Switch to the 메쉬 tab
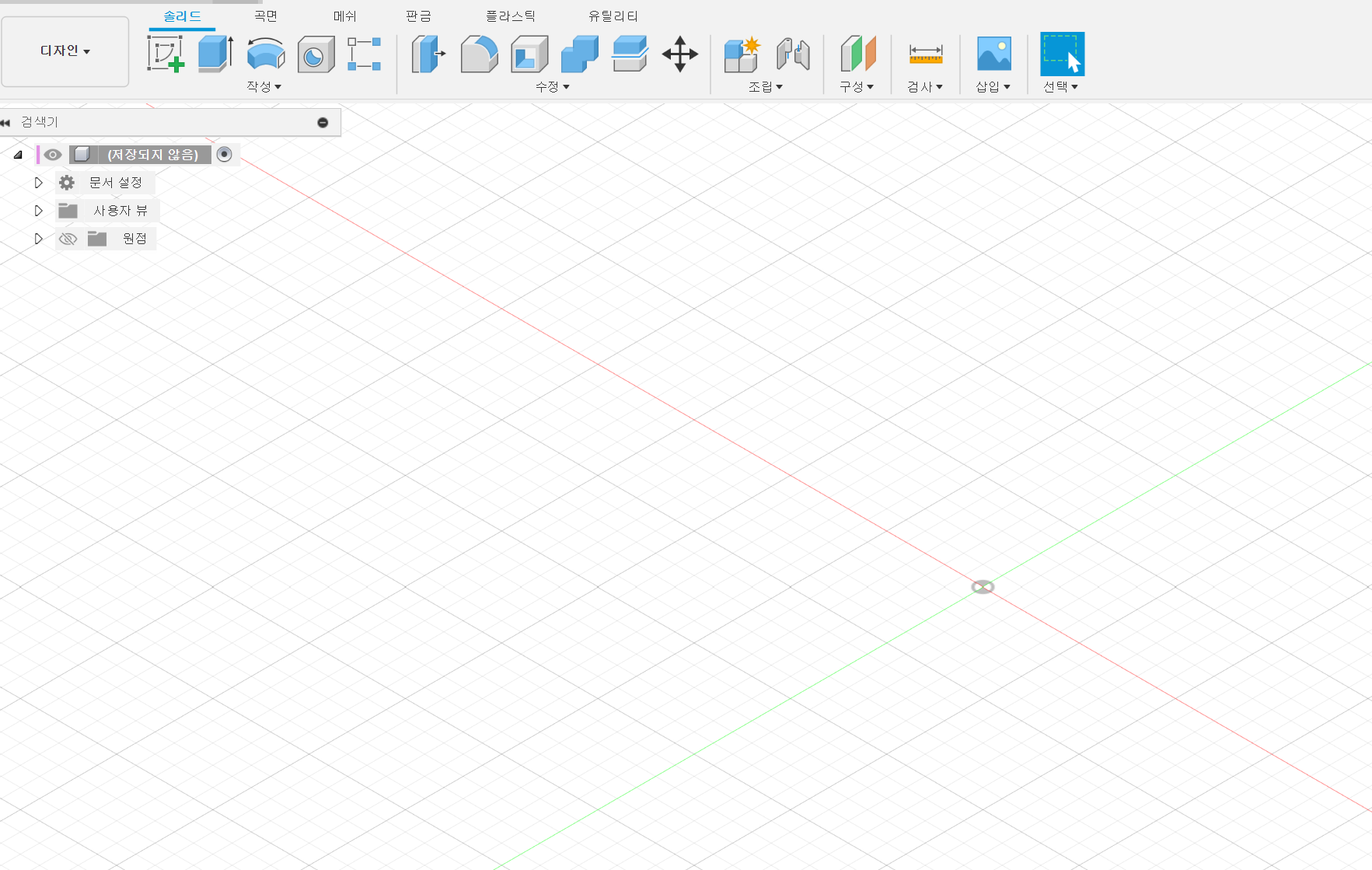Screen dimensions: 1372x870 344,16
